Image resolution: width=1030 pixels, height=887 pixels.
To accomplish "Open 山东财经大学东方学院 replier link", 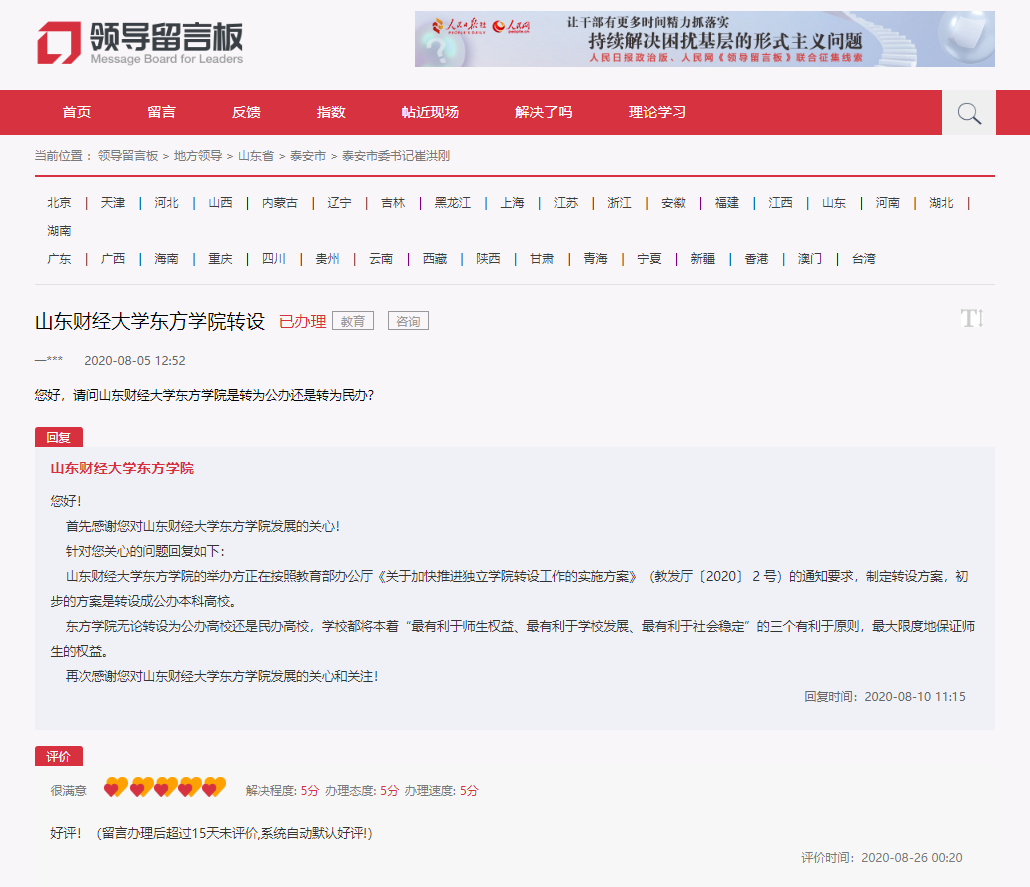I will (122, 468).
